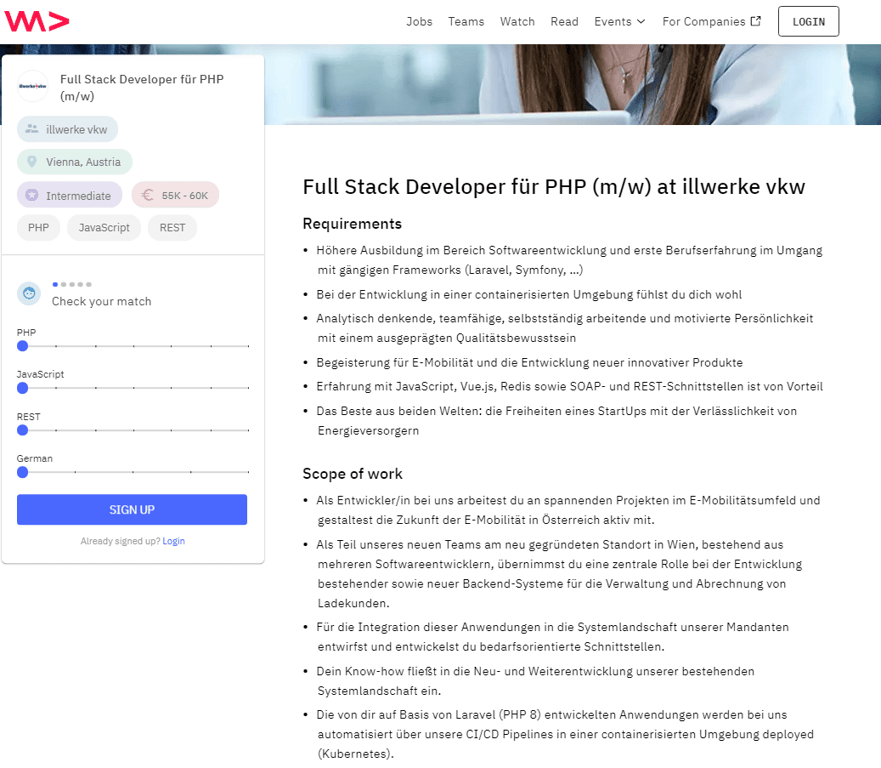Click the German language slider handle
This screenshot has width=881, height=768.
tap(22, 472)
